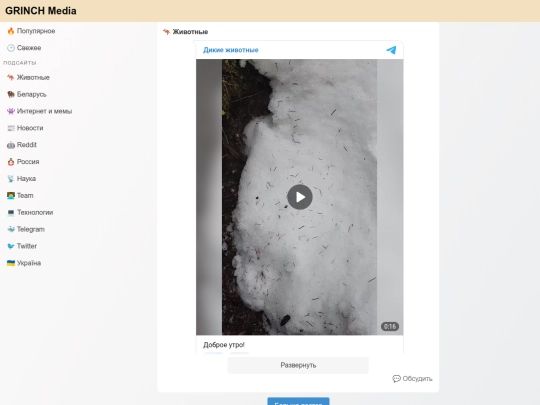Click the 0:16 duration badge
This screenshot has height=405, width=540.
(390, 326)
